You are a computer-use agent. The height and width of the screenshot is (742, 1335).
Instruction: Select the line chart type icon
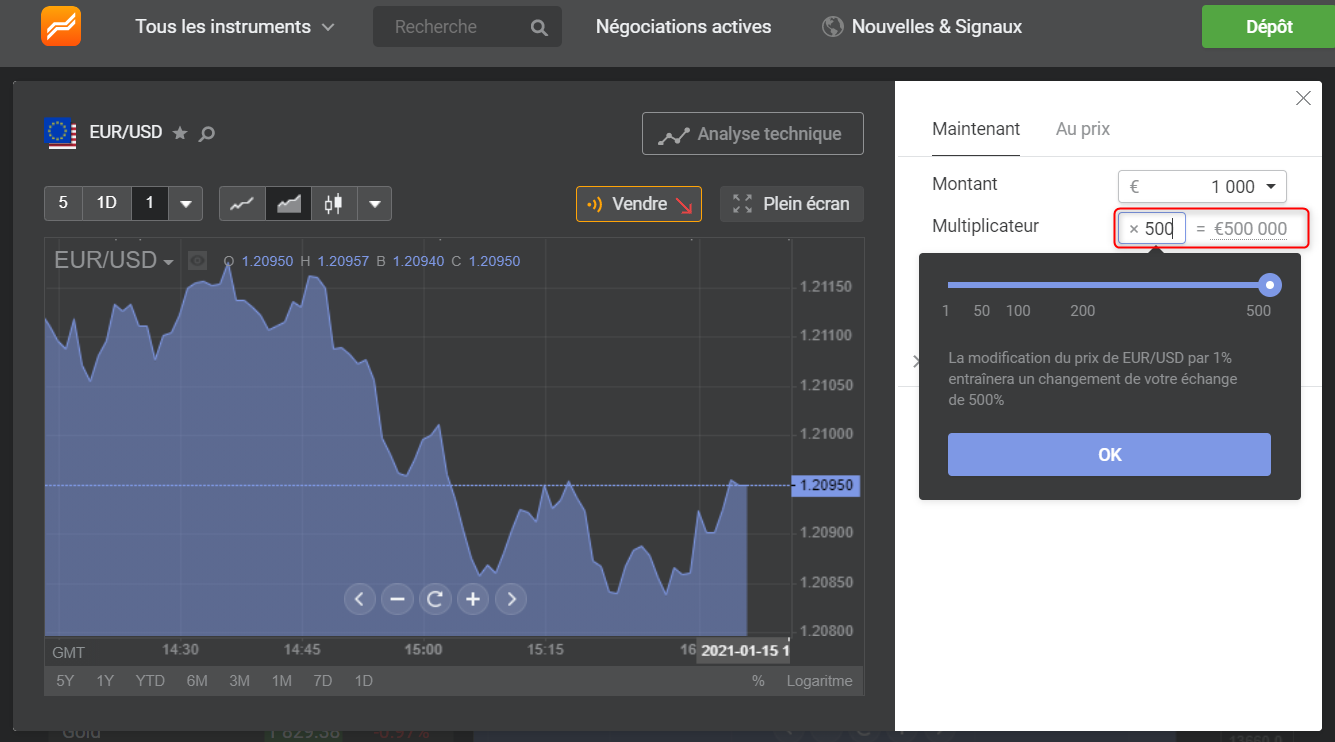point(241,203)
